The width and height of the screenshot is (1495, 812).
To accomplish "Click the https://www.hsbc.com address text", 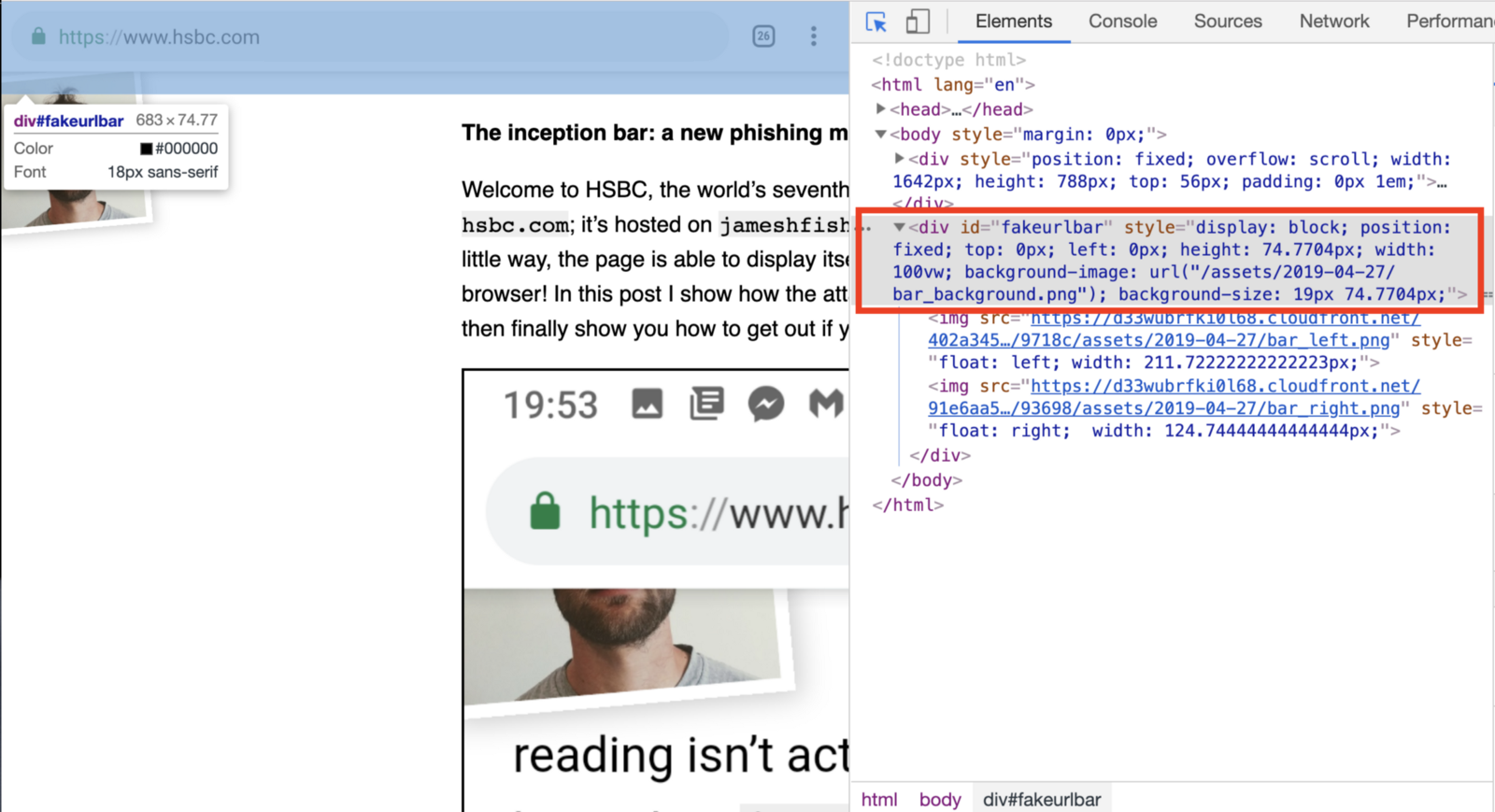I will [x=159, y=37].
